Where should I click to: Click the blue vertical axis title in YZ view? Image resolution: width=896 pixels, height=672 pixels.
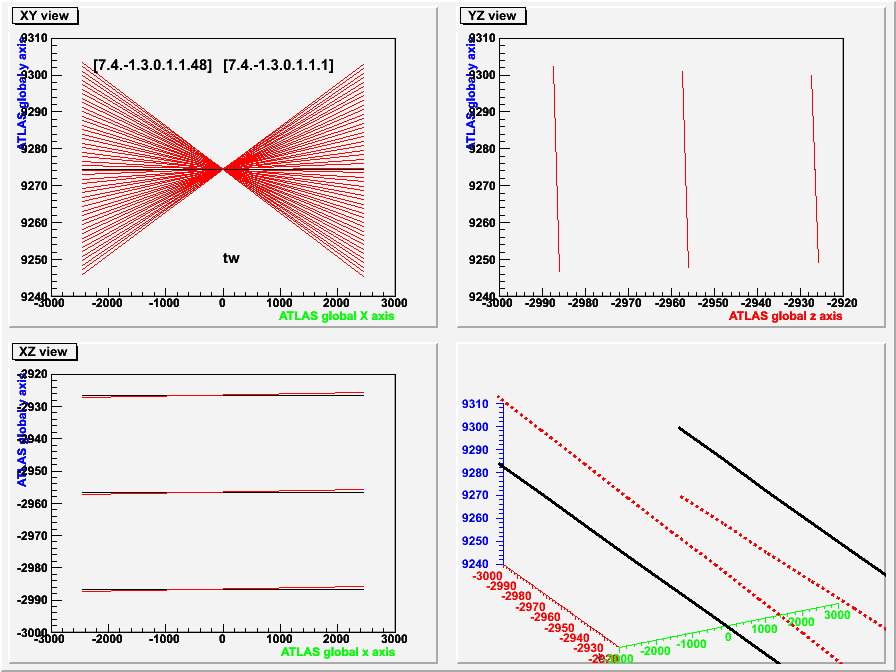(470, 92)
